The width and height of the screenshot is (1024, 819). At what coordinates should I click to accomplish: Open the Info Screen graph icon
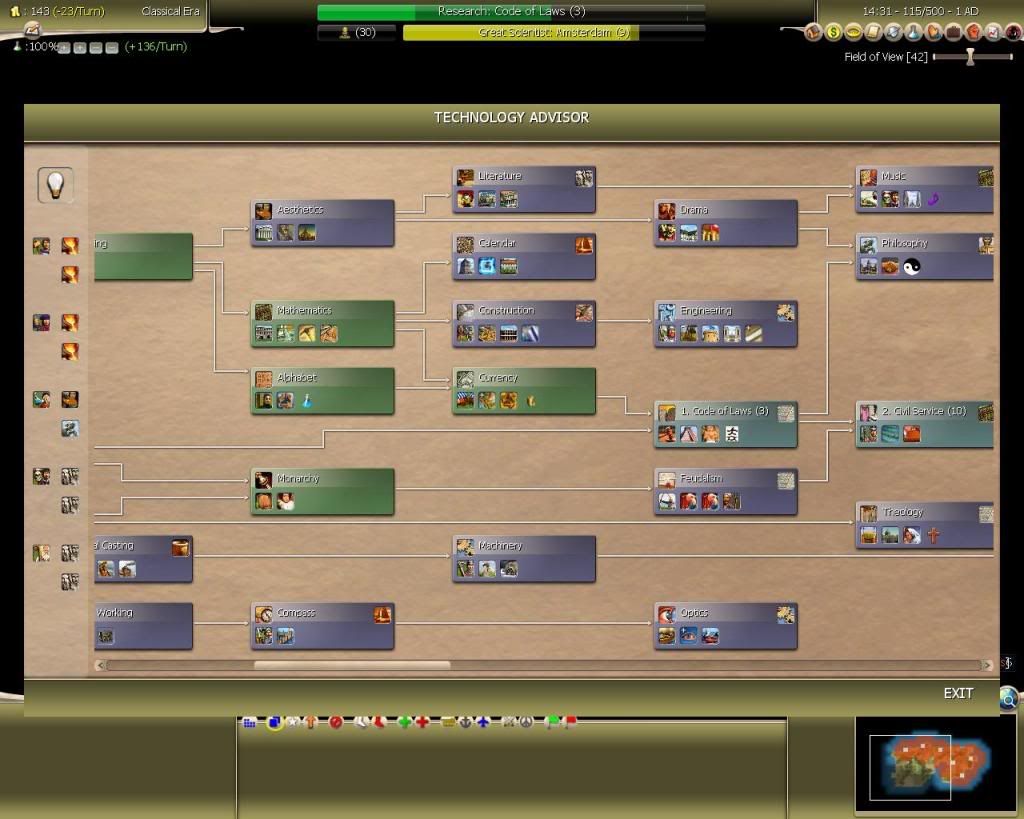click(994, 32)
